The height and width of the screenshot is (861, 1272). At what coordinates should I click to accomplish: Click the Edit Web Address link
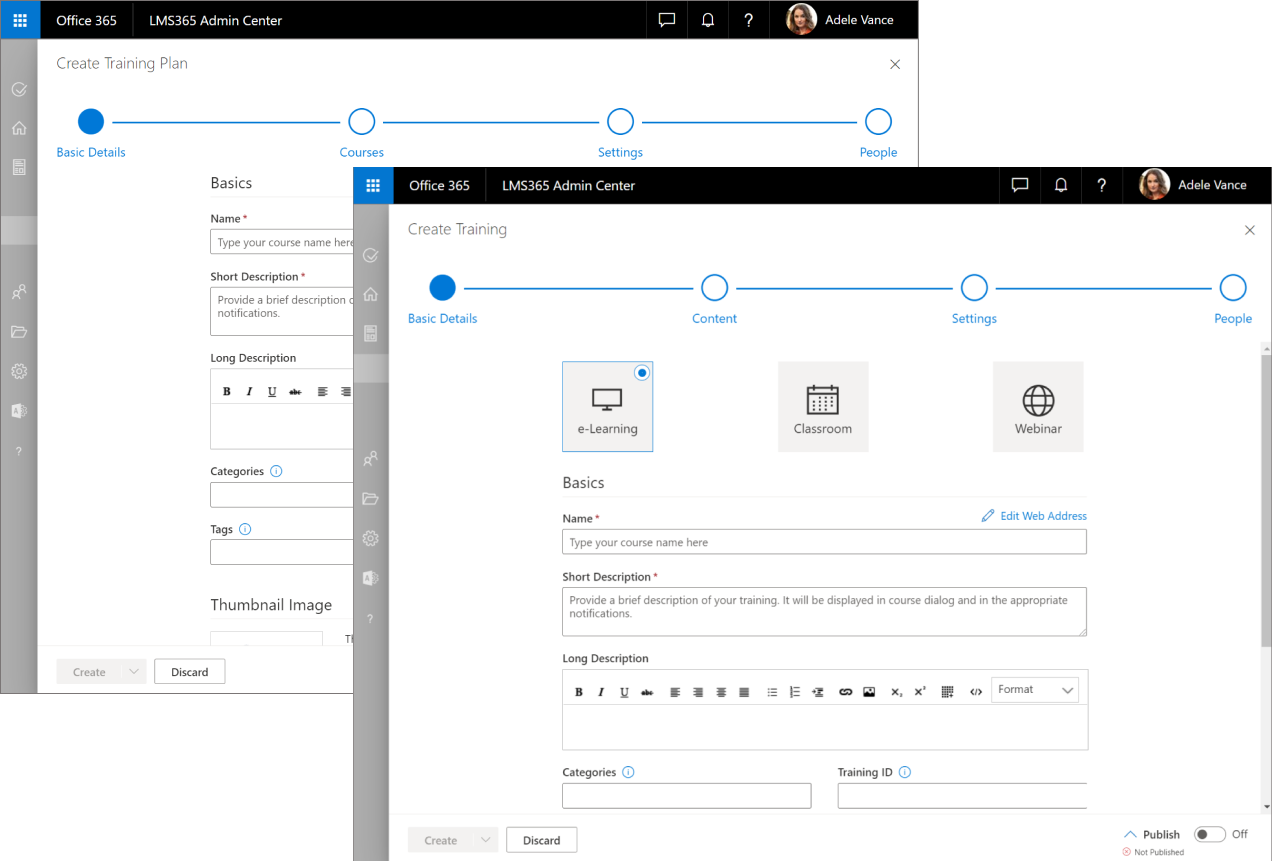(x=1034, y=516)
